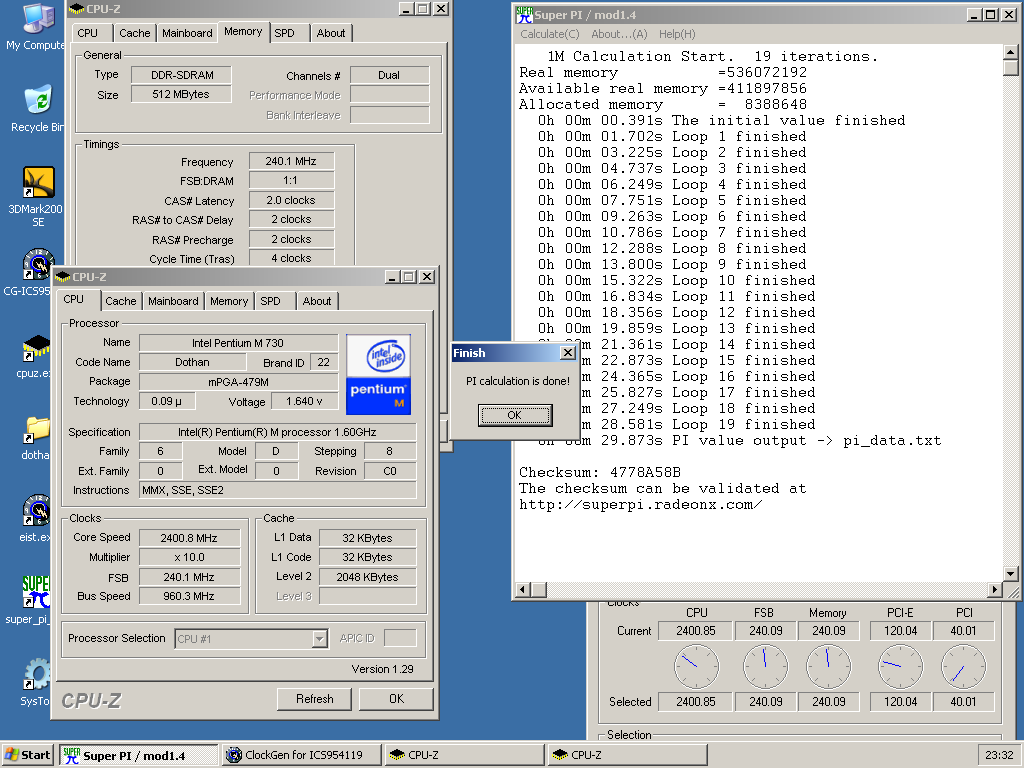Click the Current CPU value 2400.85 in ClockGen

pyautogui.click(x=696, y=631)
